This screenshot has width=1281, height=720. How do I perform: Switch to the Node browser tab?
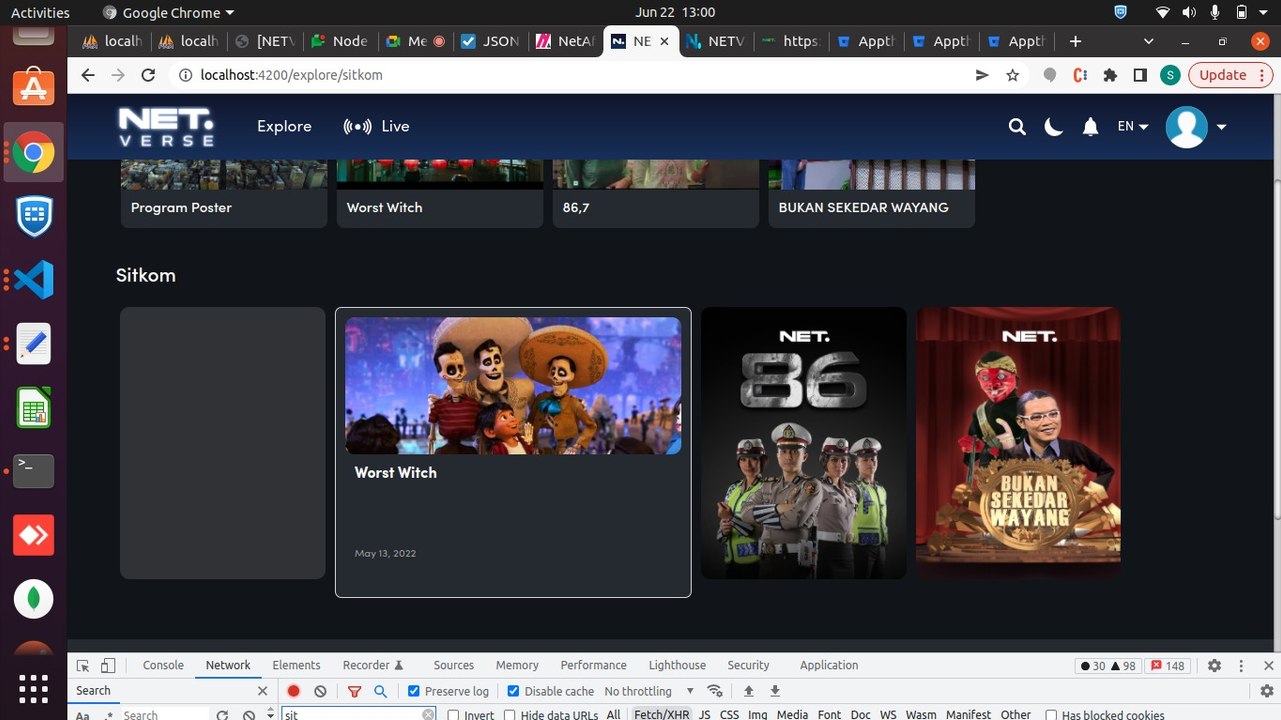pyautogui.click(x=340, y=41)
